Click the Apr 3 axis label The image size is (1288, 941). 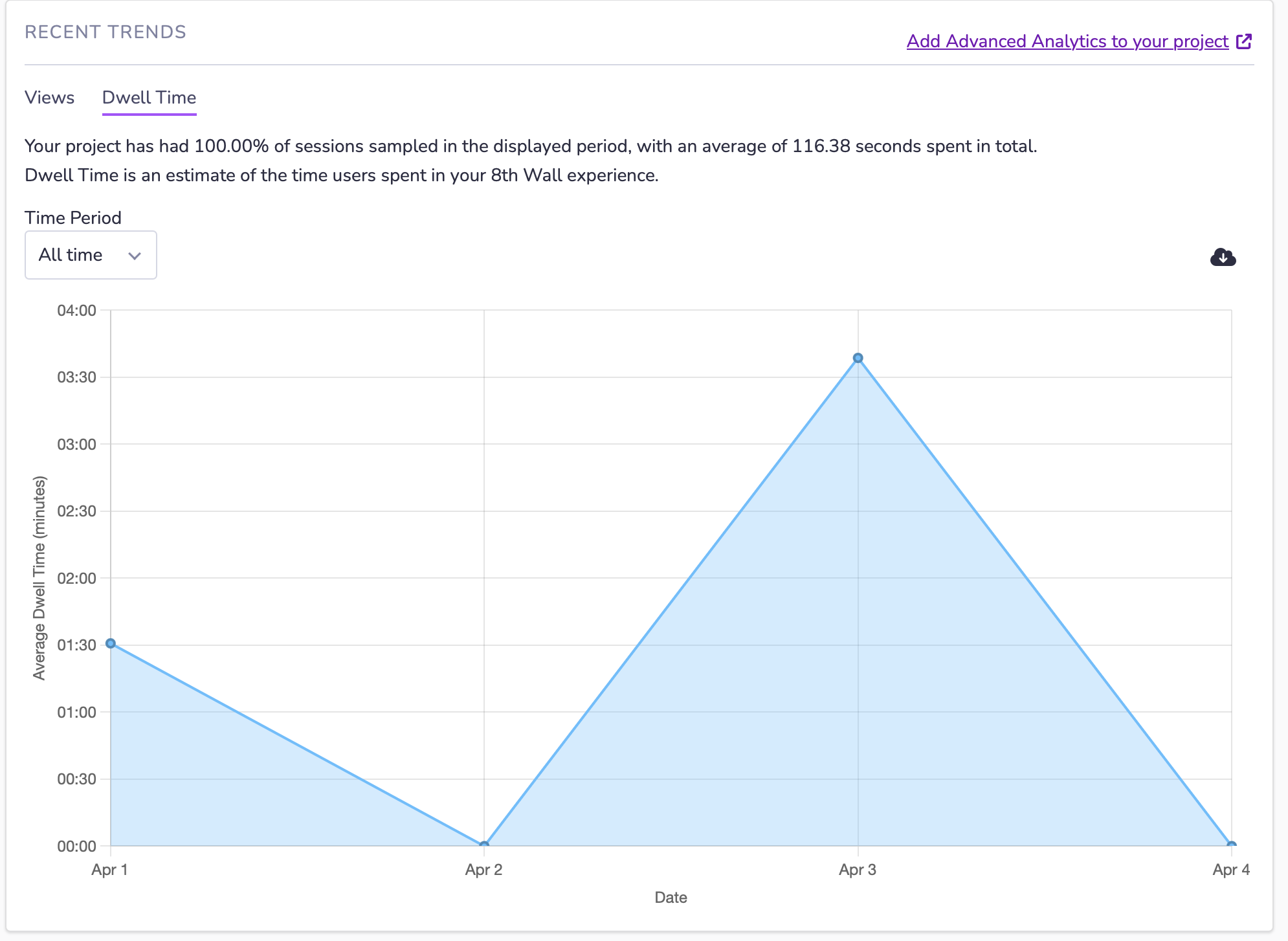point(858,870)
